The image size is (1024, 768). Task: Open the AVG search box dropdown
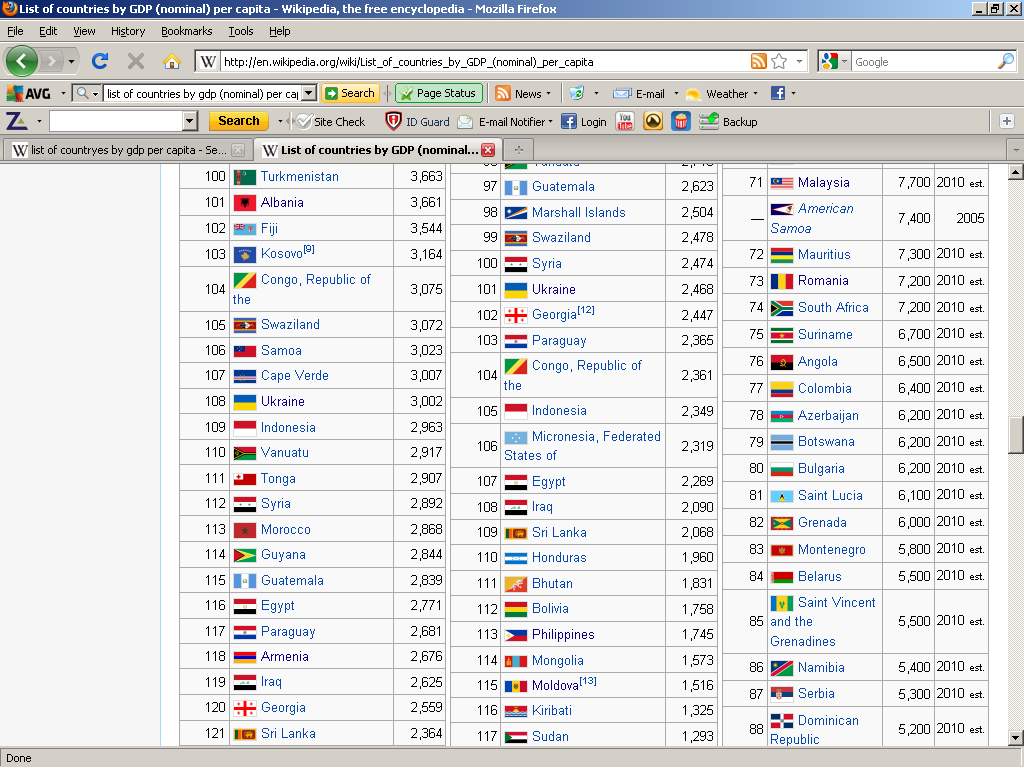point(308,93)
